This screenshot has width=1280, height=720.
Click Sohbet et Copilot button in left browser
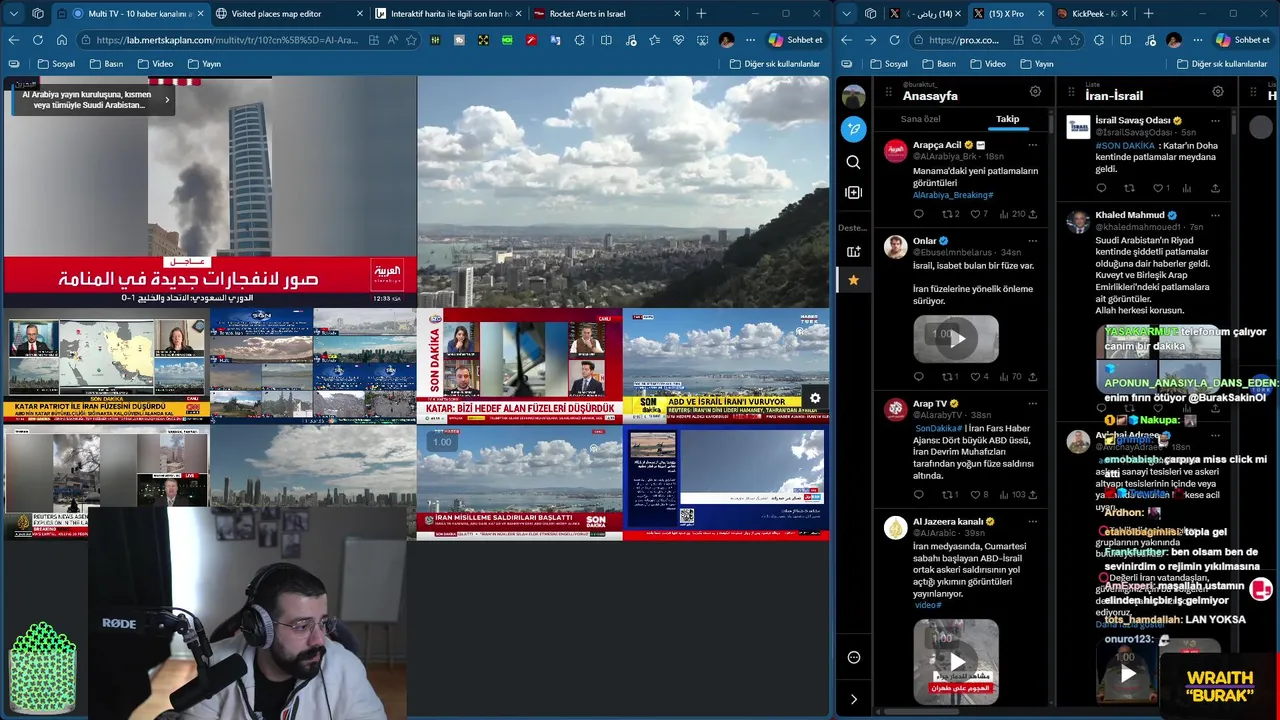(x=796, y=40)
